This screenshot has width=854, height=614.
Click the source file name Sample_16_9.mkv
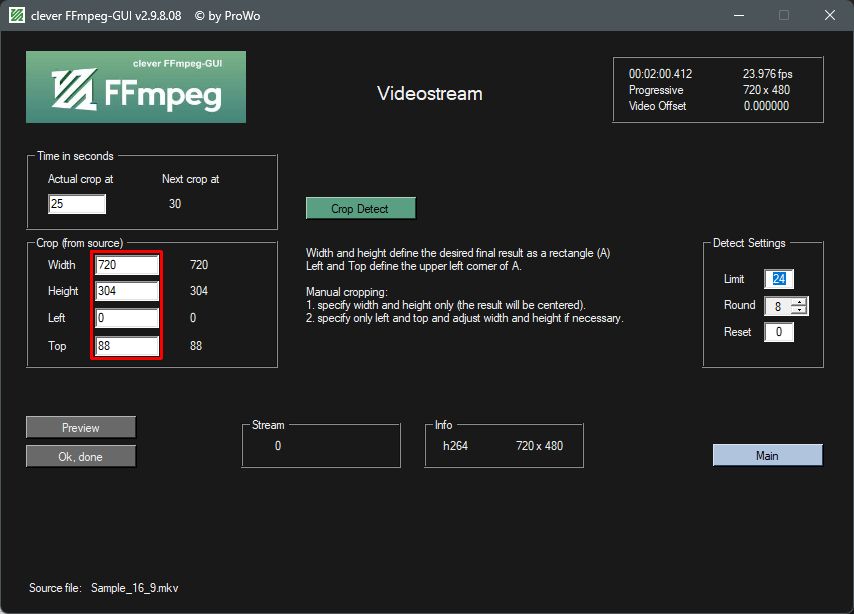pos(135,588)
